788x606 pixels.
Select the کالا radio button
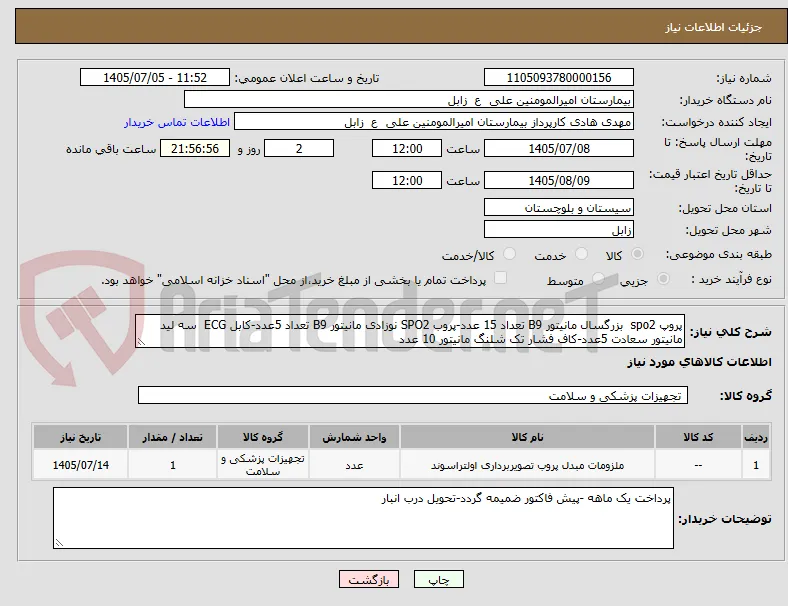coord(637,254)
